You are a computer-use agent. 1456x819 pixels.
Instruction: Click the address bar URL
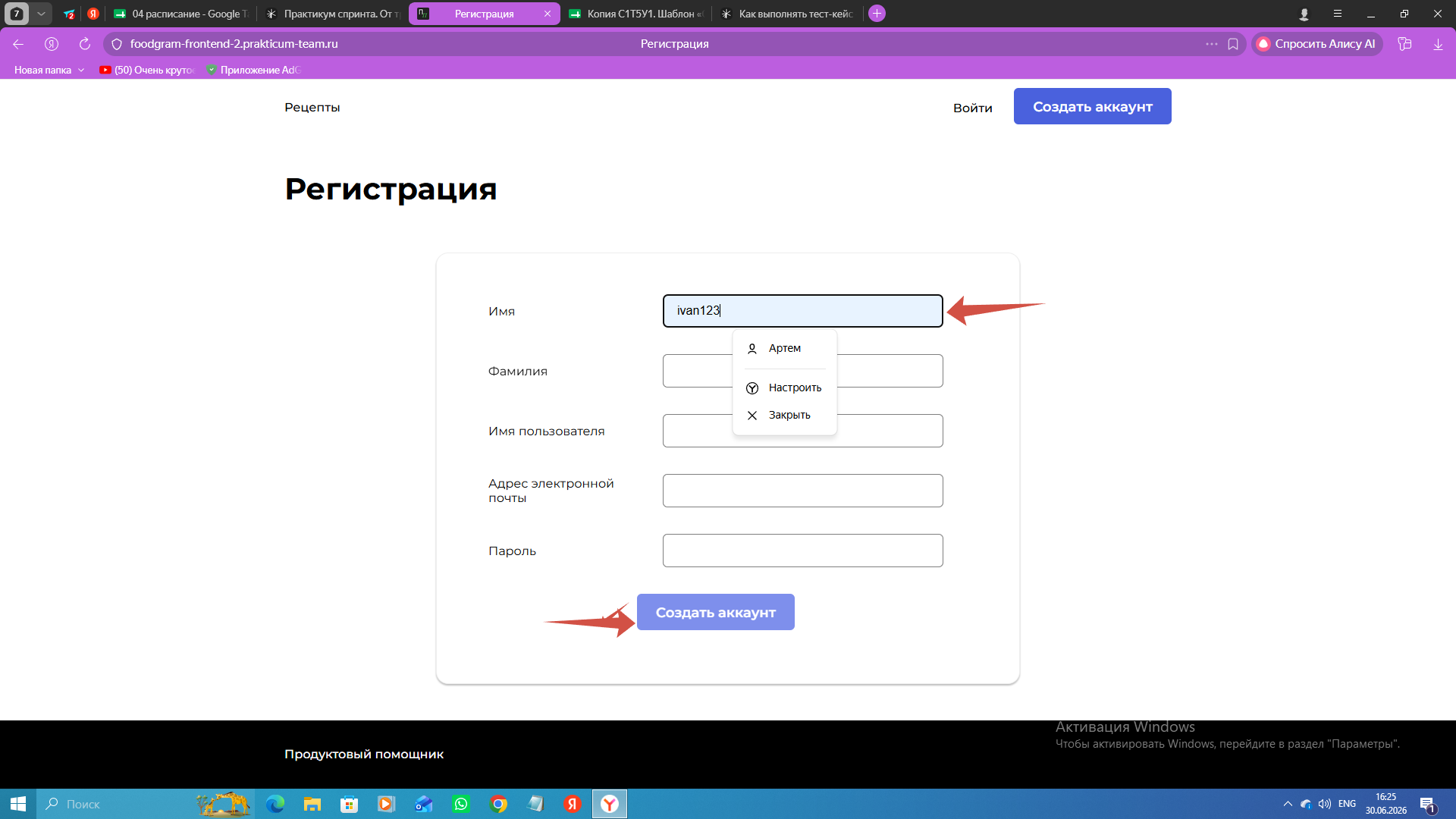pyautogui.click(x=234, y=44)
